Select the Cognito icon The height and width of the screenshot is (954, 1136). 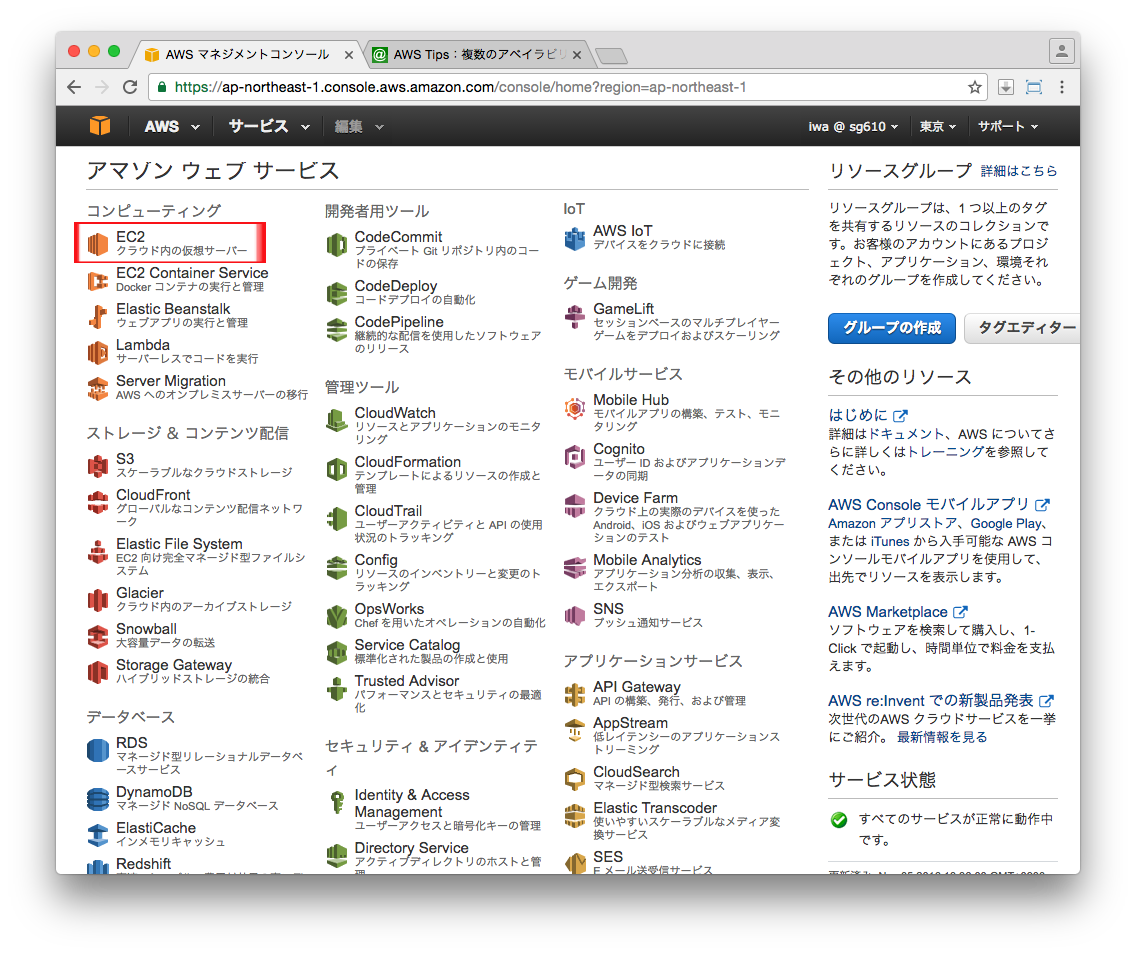(575, 456)
